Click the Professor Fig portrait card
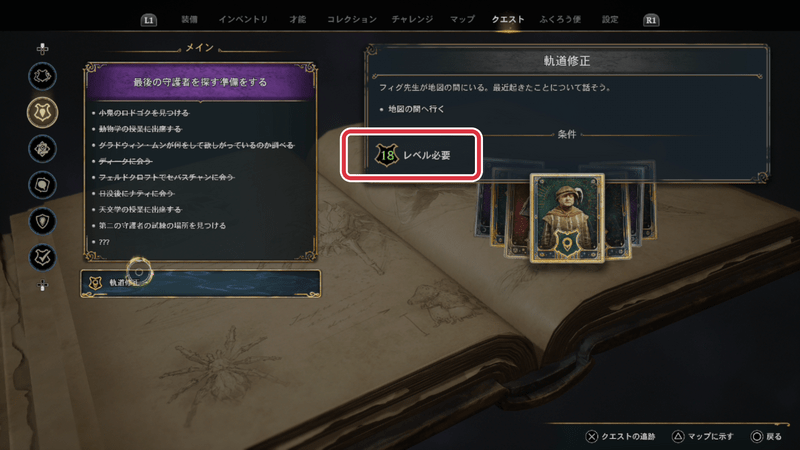This screenshot has height=450, width=800. click(x=567, y=218)
